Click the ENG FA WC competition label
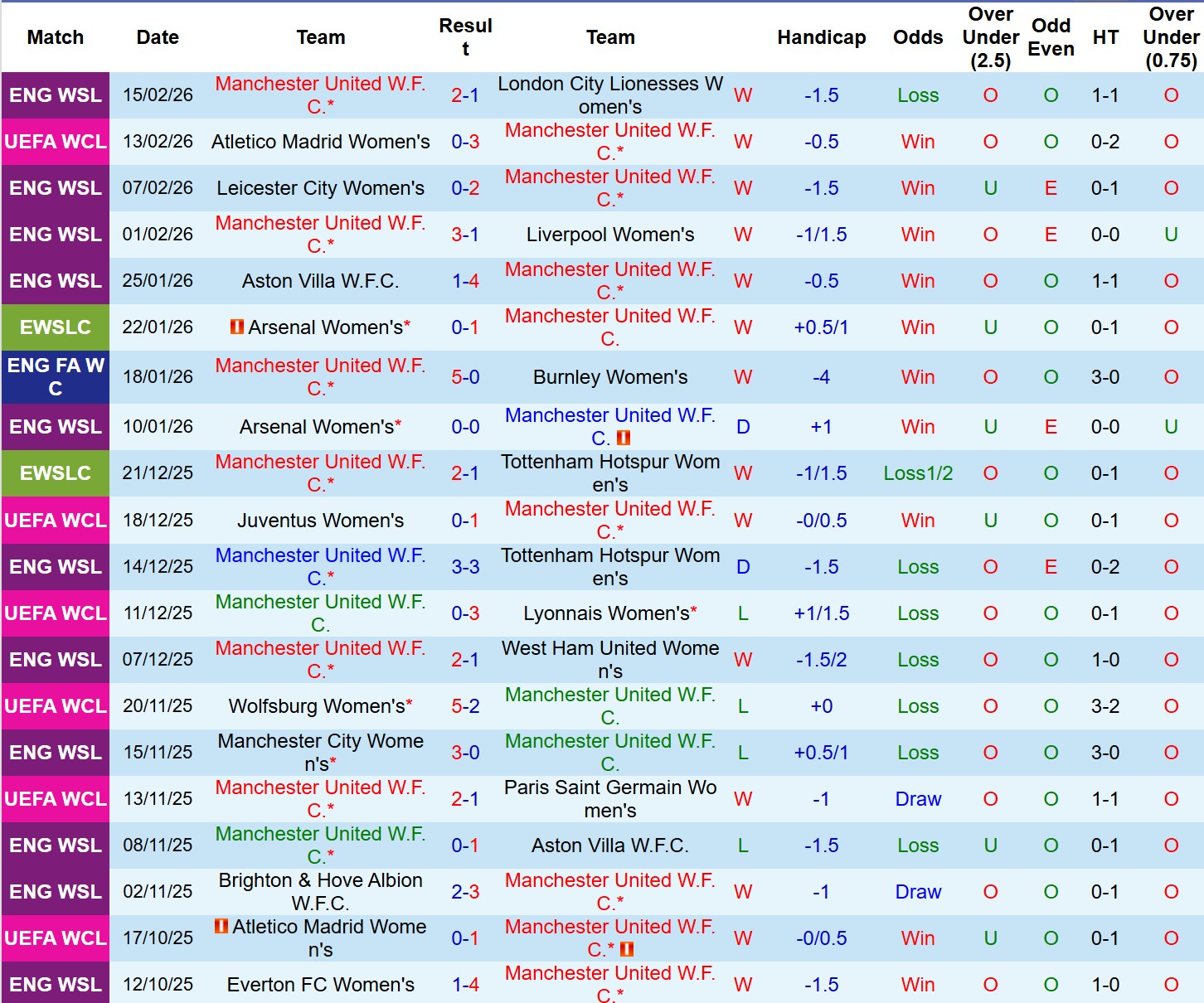This screenshot has width=1204, height=1003. coord(56,377)
